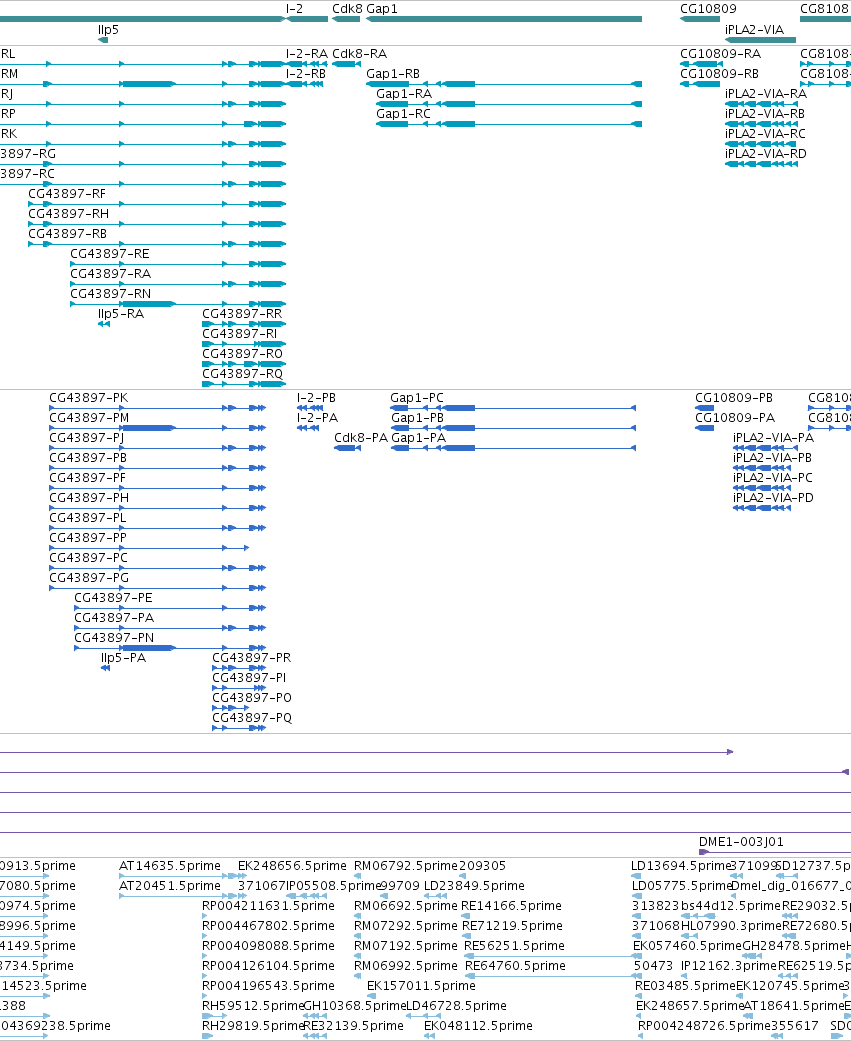
Task: Click the EK157011.5prime EST label
Action: coord(422,985)
